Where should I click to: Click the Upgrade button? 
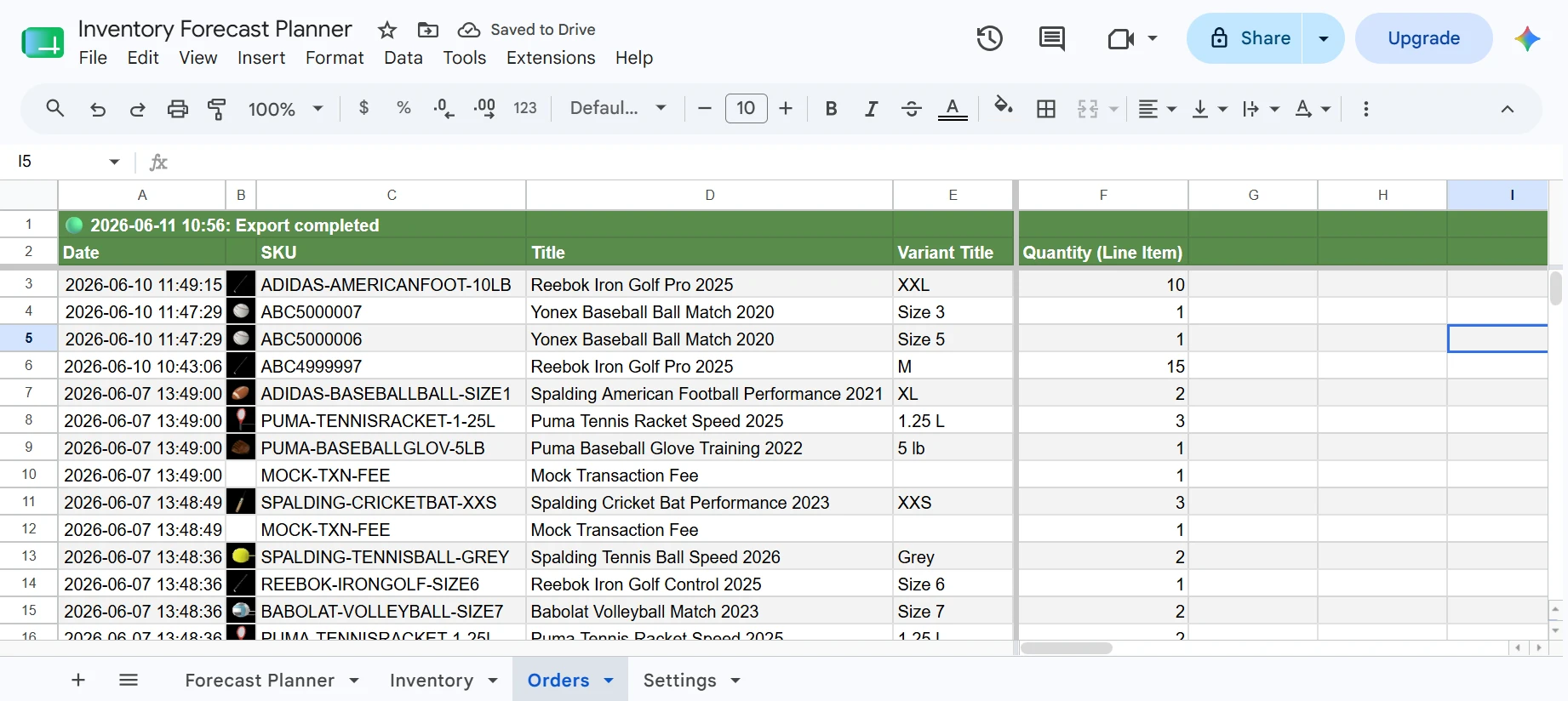coord(1424,38)
